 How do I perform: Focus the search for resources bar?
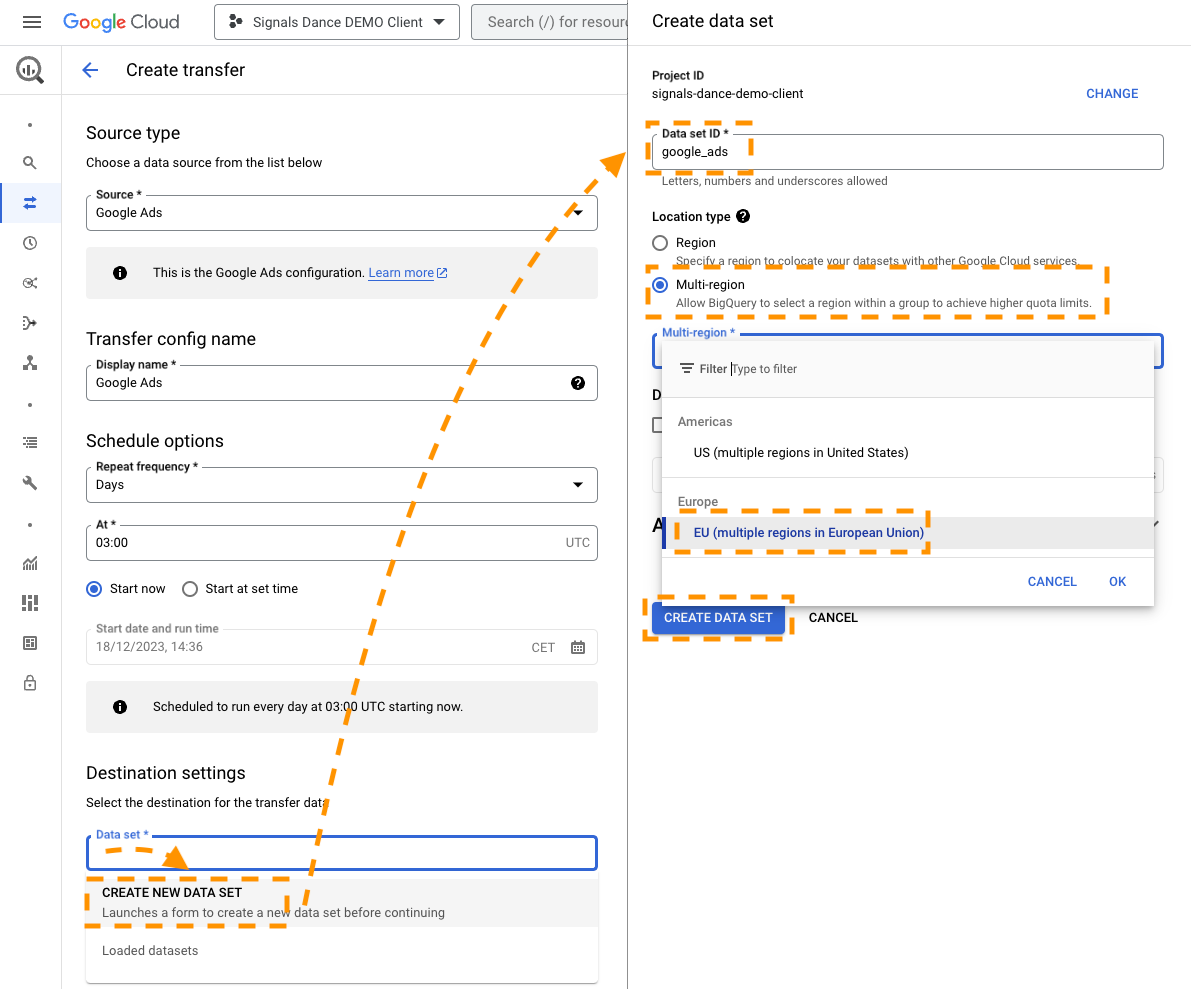click(x=550, y=22)
